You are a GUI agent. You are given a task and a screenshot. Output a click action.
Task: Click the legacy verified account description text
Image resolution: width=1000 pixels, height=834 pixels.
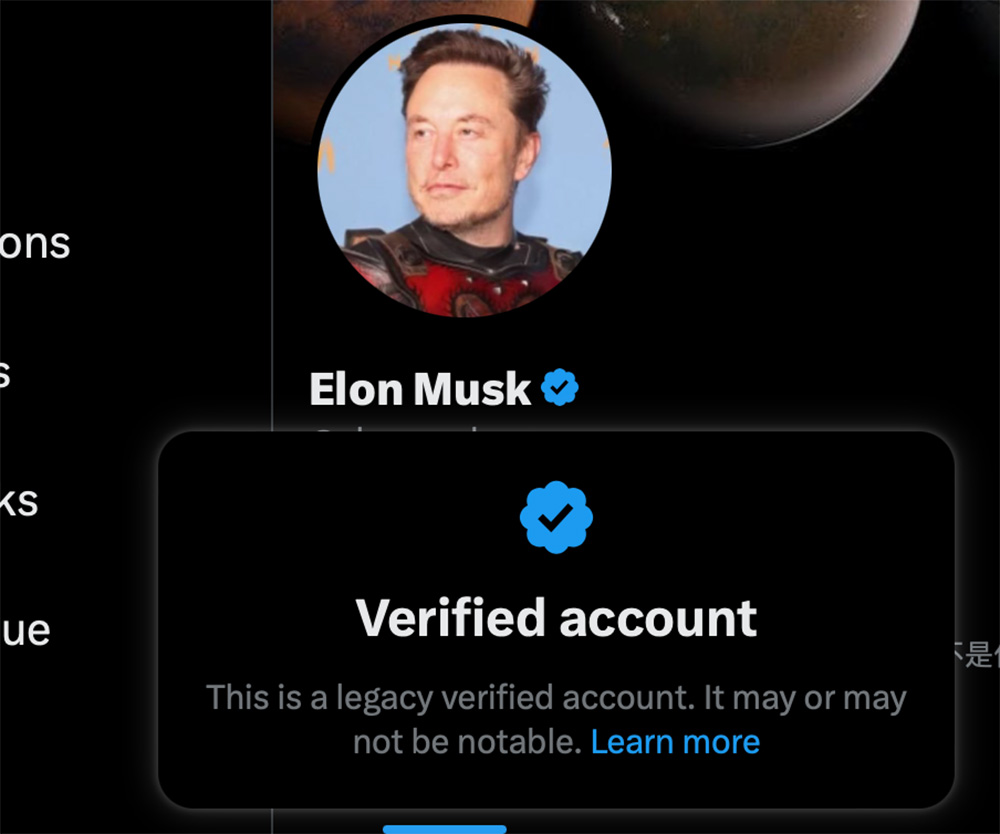tap(555, 698)
